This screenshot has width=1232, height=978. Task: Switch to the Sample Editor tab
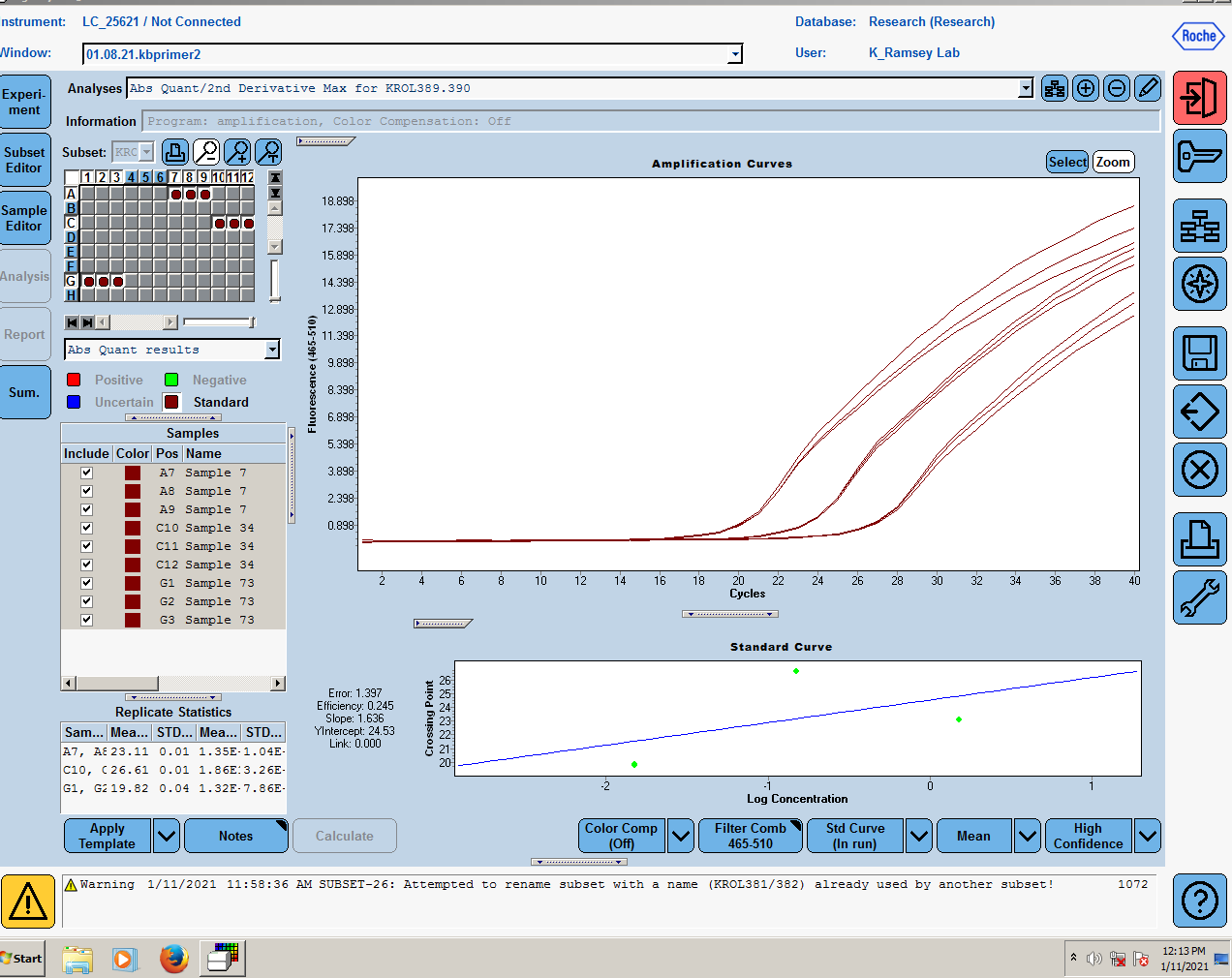pyautogui.click(x=24, y=218)
